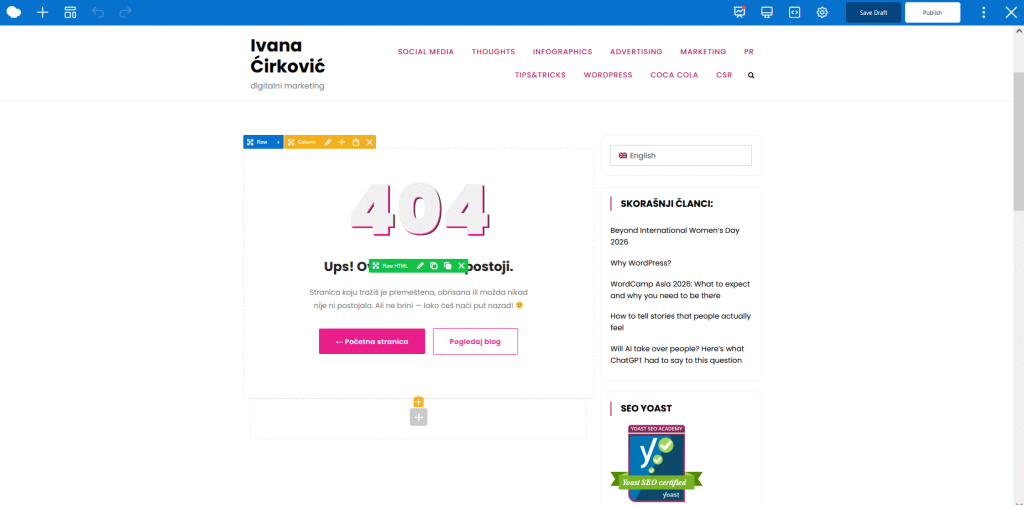This screenshot has width=1024, height=505.
Task: Click the page vertical scrollbar thumb
Action: [x=1018, y=142]
